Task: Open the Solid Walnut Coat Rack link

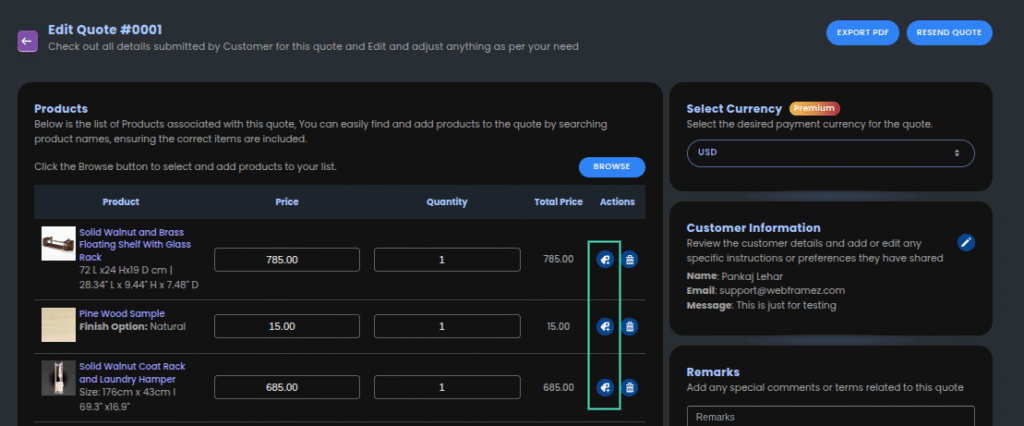Action: coord(131,373)
